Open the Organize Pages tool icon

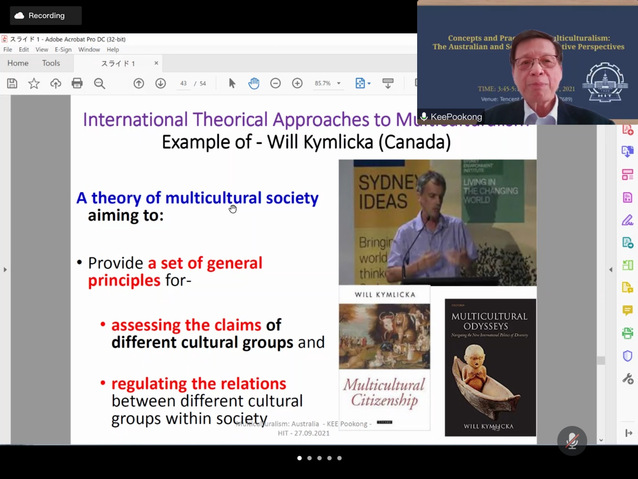627,175
